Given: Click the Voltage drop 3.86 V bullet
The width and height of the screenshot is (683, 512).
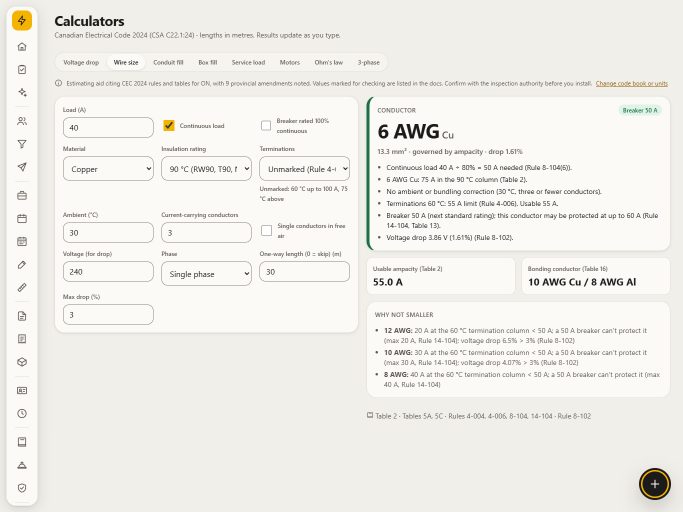Looking at the screenshot, I should coord(450,237).
